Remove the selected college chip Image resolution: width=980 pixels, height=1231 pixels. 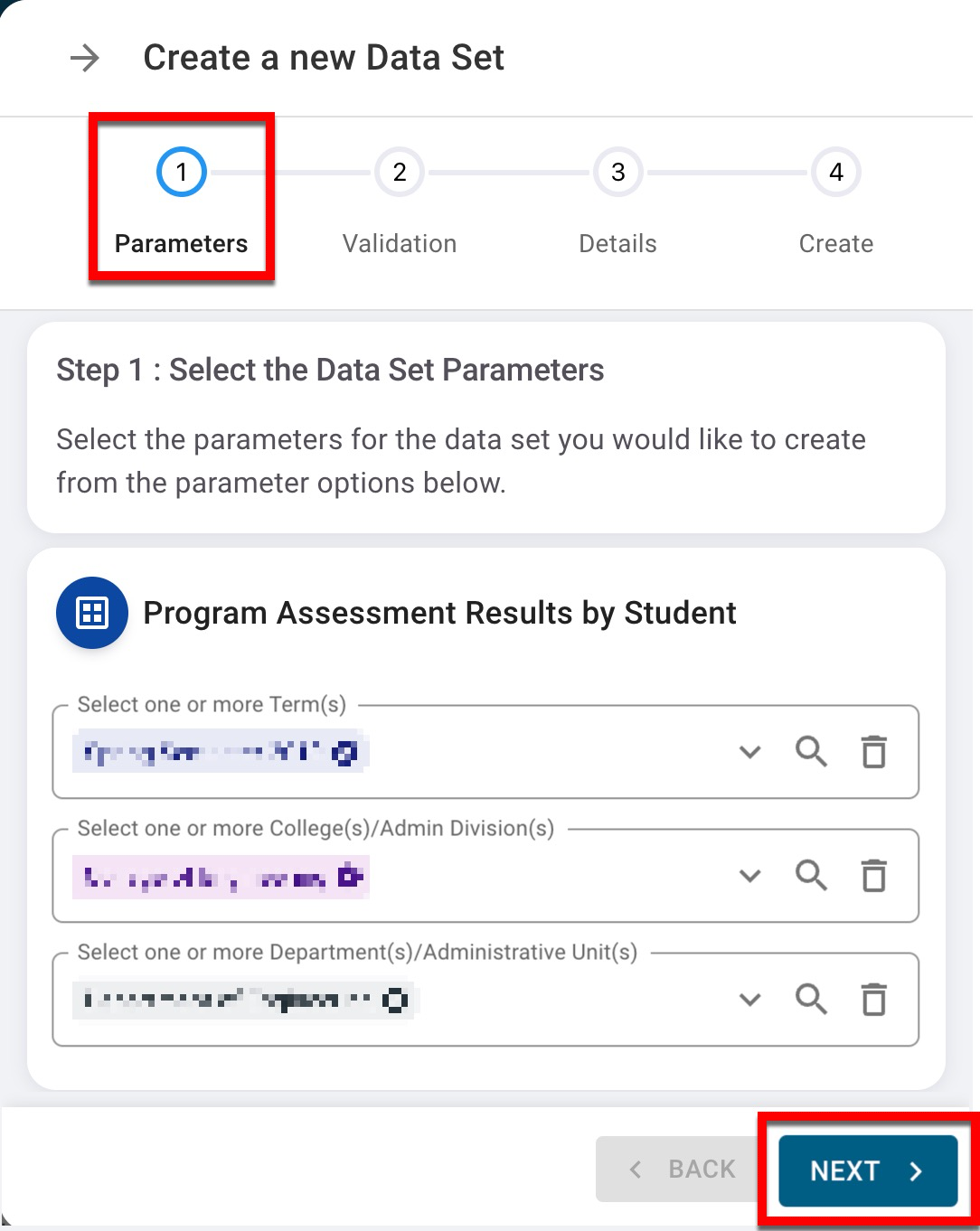point(349,877)
